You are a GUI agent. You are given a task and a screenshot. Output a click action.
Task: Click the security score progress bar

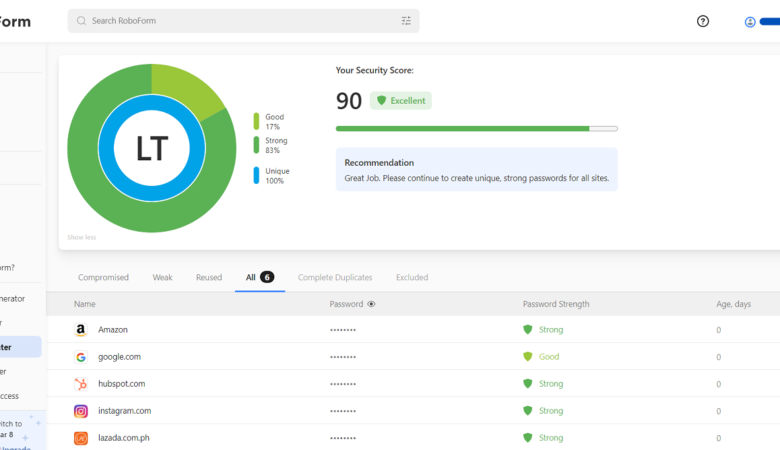(476, 128)
